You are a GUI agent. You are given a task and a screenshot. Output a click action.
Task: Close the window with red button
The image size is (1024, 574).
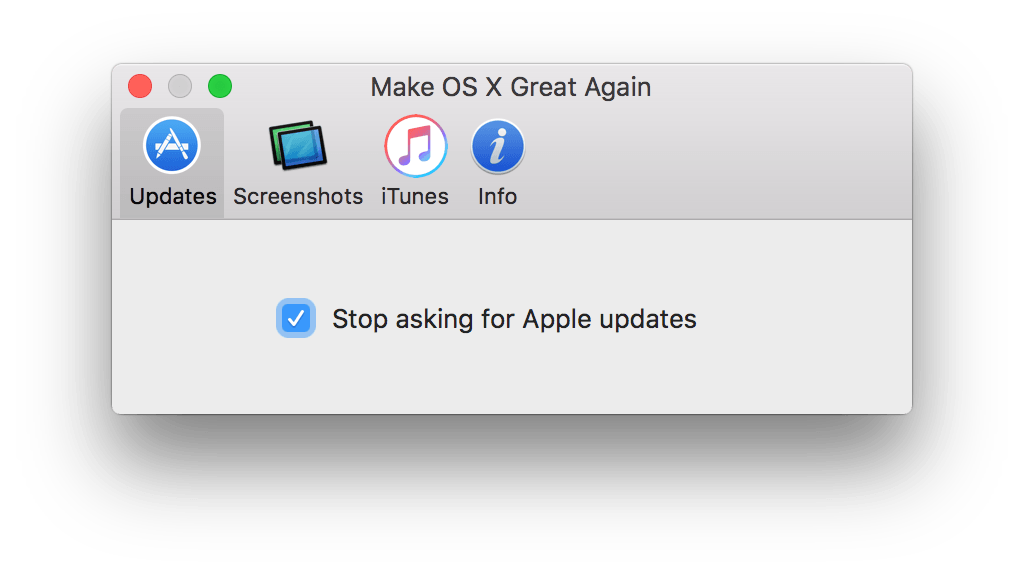[x=140, y=86]
